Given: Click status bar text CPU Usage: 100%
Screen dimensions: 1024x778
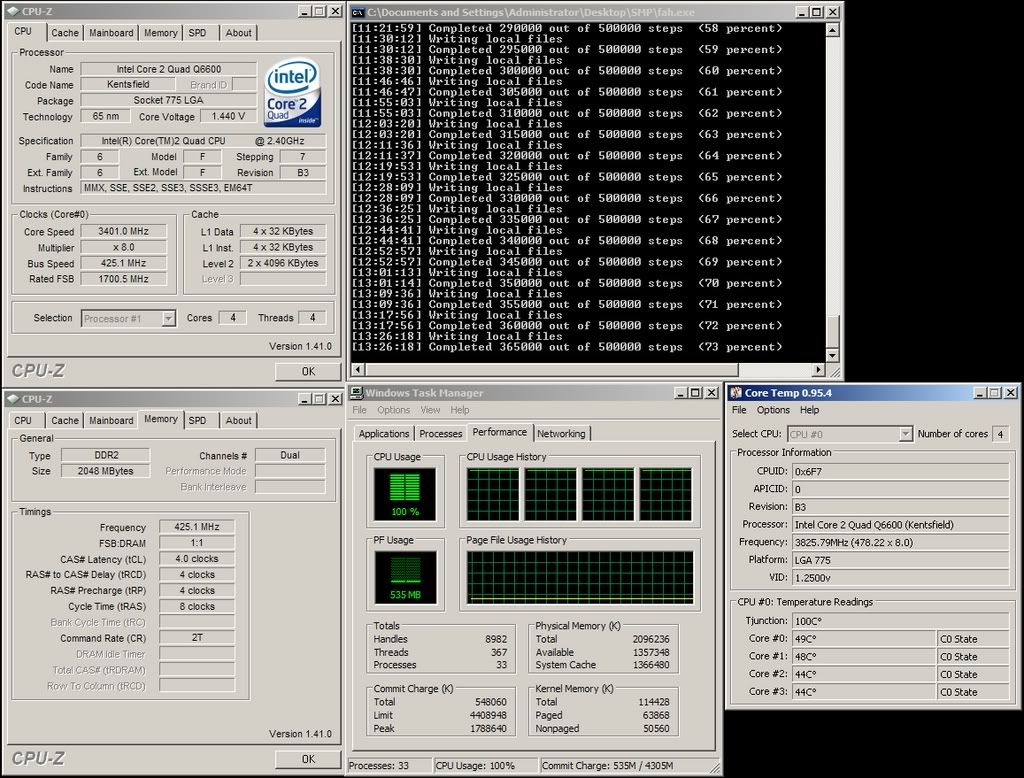Looking at the screenshot, I should [x=475, y=766].
